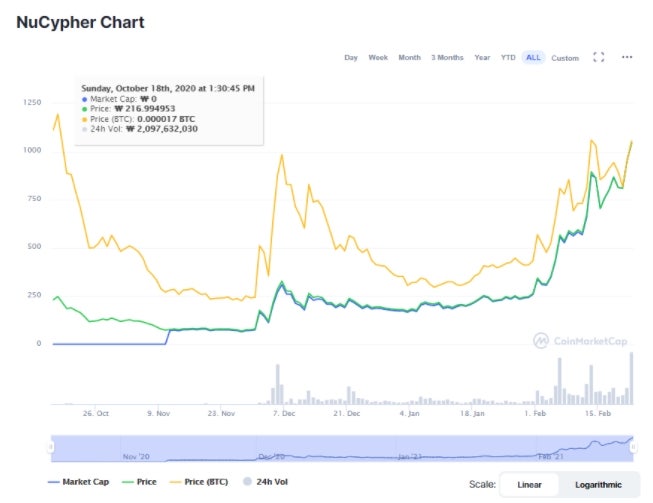The image size is (653, 503).
Task: Toggle Price (BTC) series in legend
Action: point(199,482)
